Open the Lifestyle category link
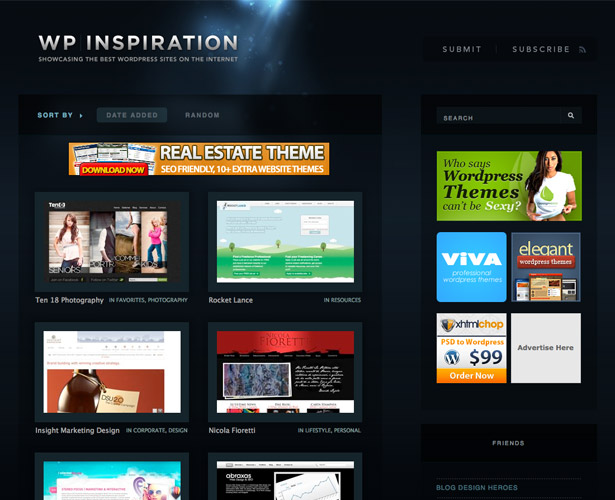615x500 pixels. tap(317, 430)
